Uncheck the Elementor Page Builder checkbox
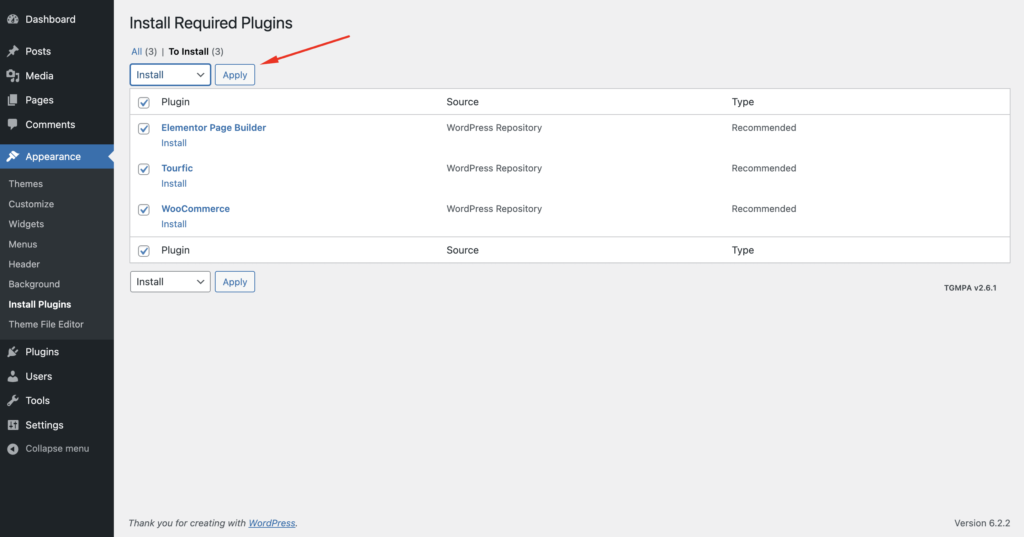The width and height of the screenshot is (1024, 537). click(x=144, y=129)
